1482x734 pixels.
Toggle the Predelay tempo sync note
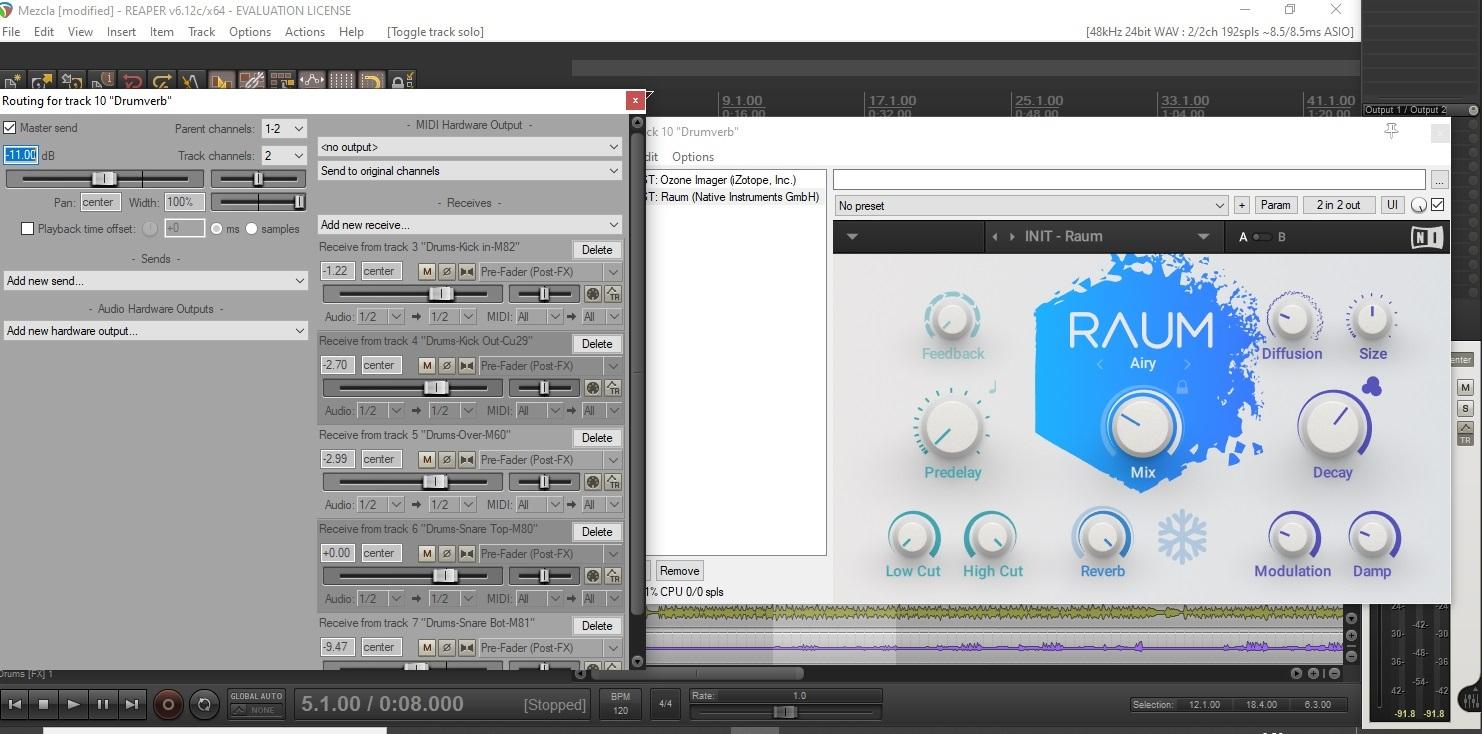(993, 387)
